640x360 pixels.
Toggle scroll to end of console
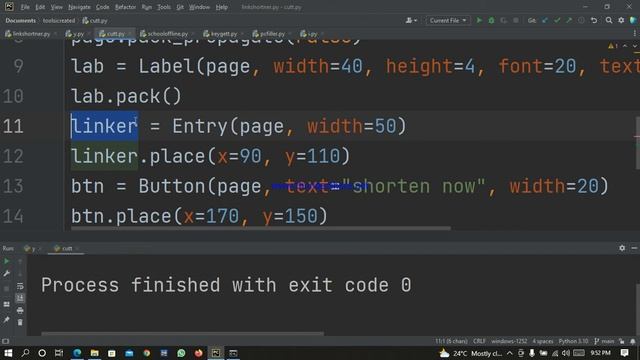click(x=20, y=298)
